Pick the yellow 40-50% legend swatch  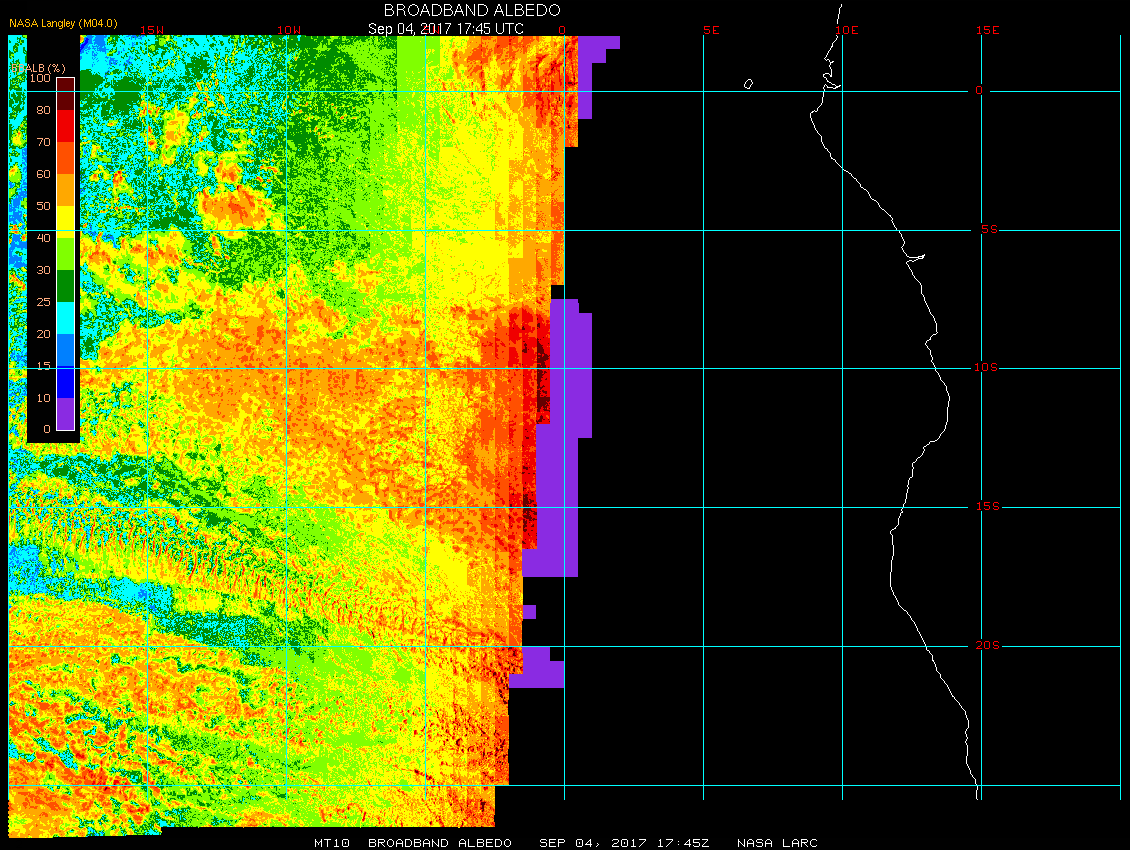[x=66, y=222]
